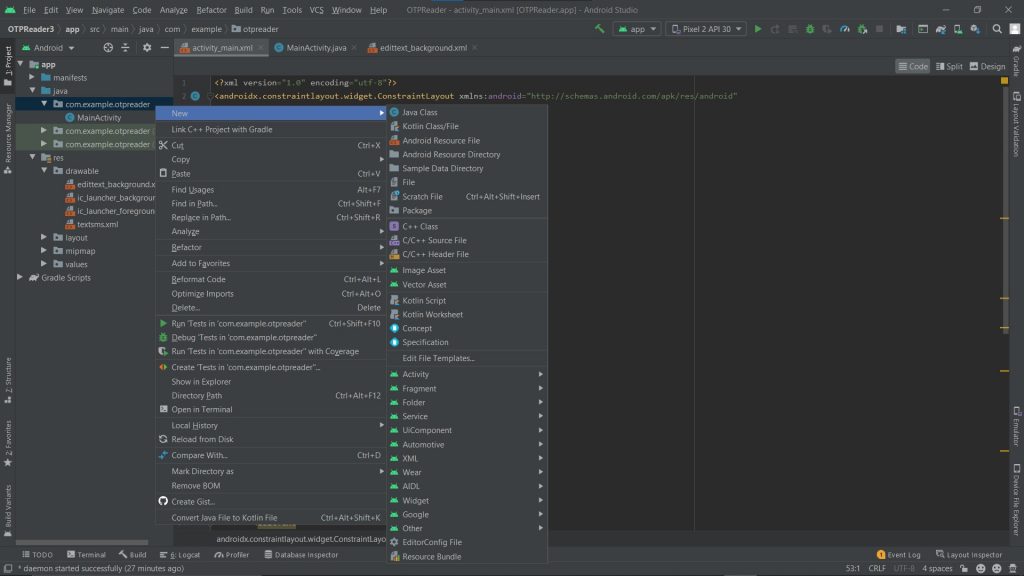Click the Build tool window button
Viewport: 1024px width, 576px height.
point(133,554)
